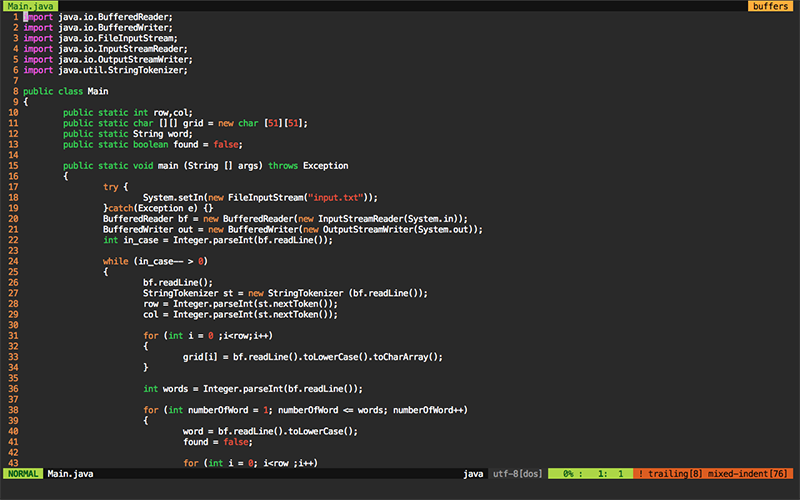Click line number 43 in gutter
Image resolution: width=800 pixels, height=500 pixels.
[x=13, y=463]
